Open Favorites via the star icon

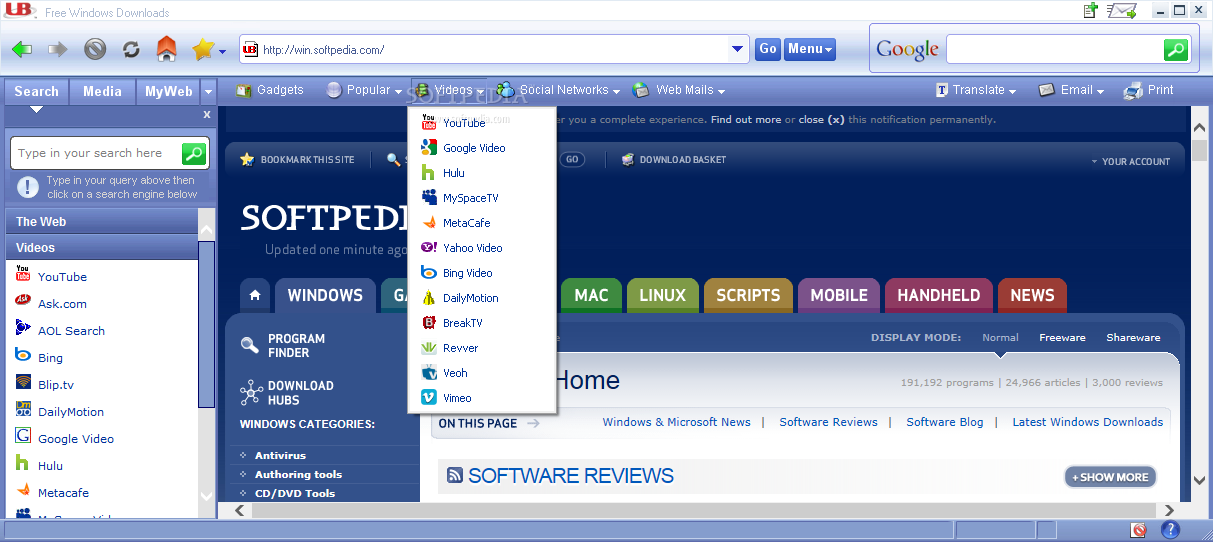pyautogui.click(x=203, y=48)
